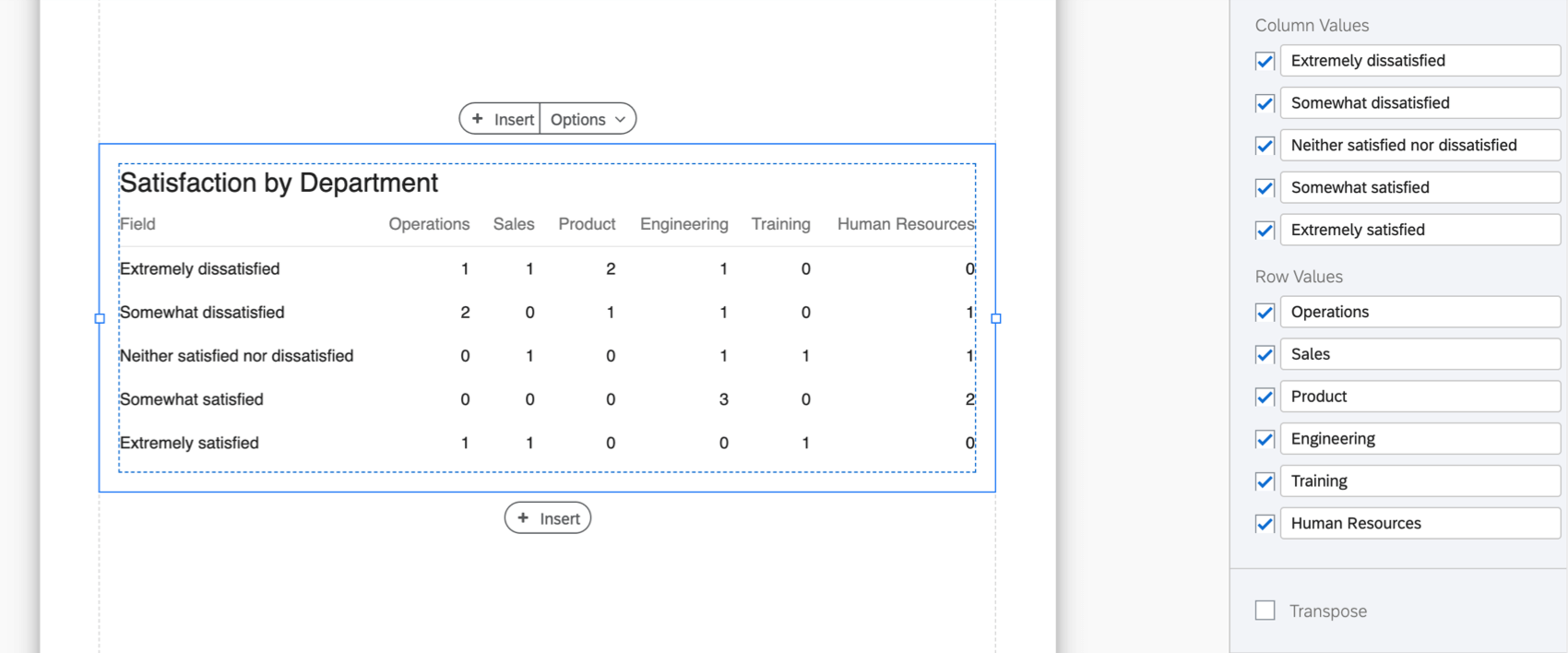This screenshot has width=1568, height=653.
Task: Enable the Transpose checkbox
Action: click(1265, 611)
